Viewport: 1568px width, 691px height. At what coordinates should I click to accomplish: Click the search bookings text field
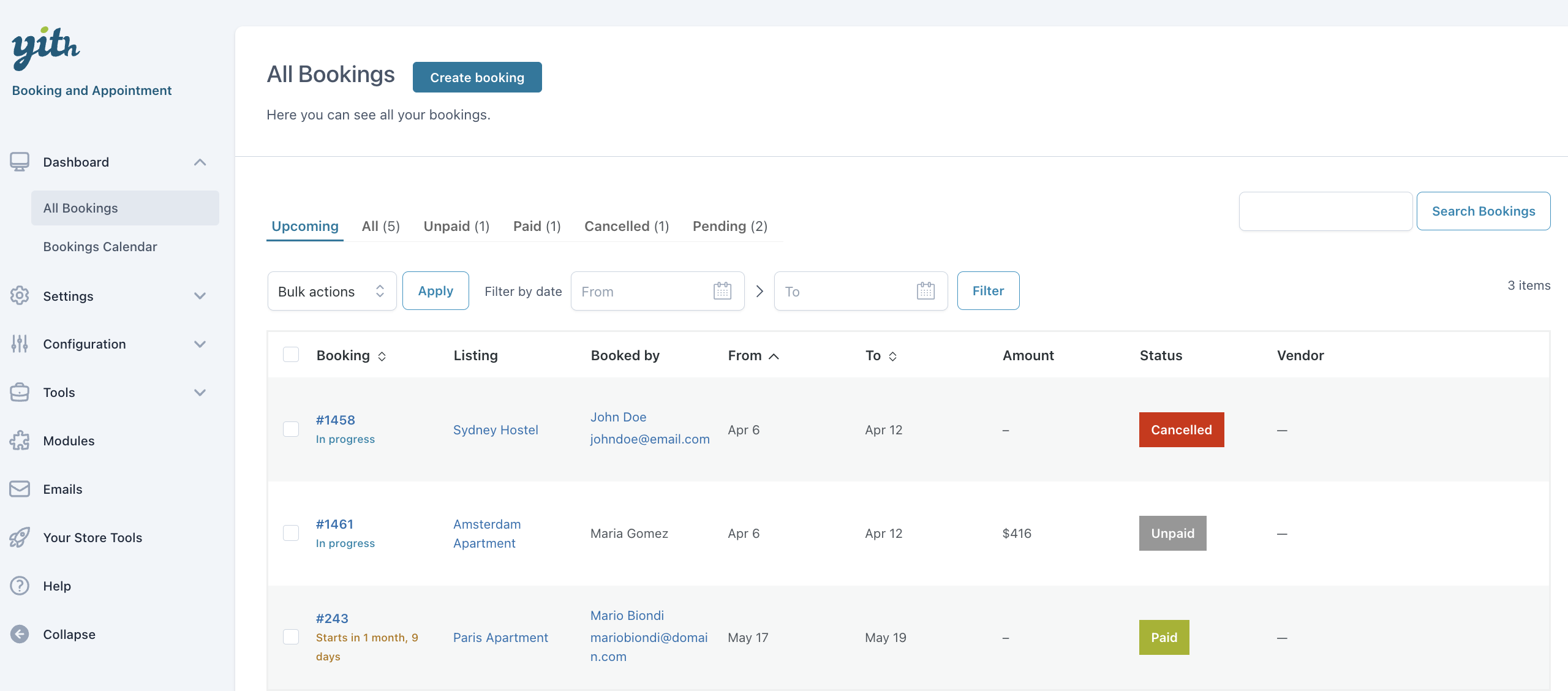1325,211
